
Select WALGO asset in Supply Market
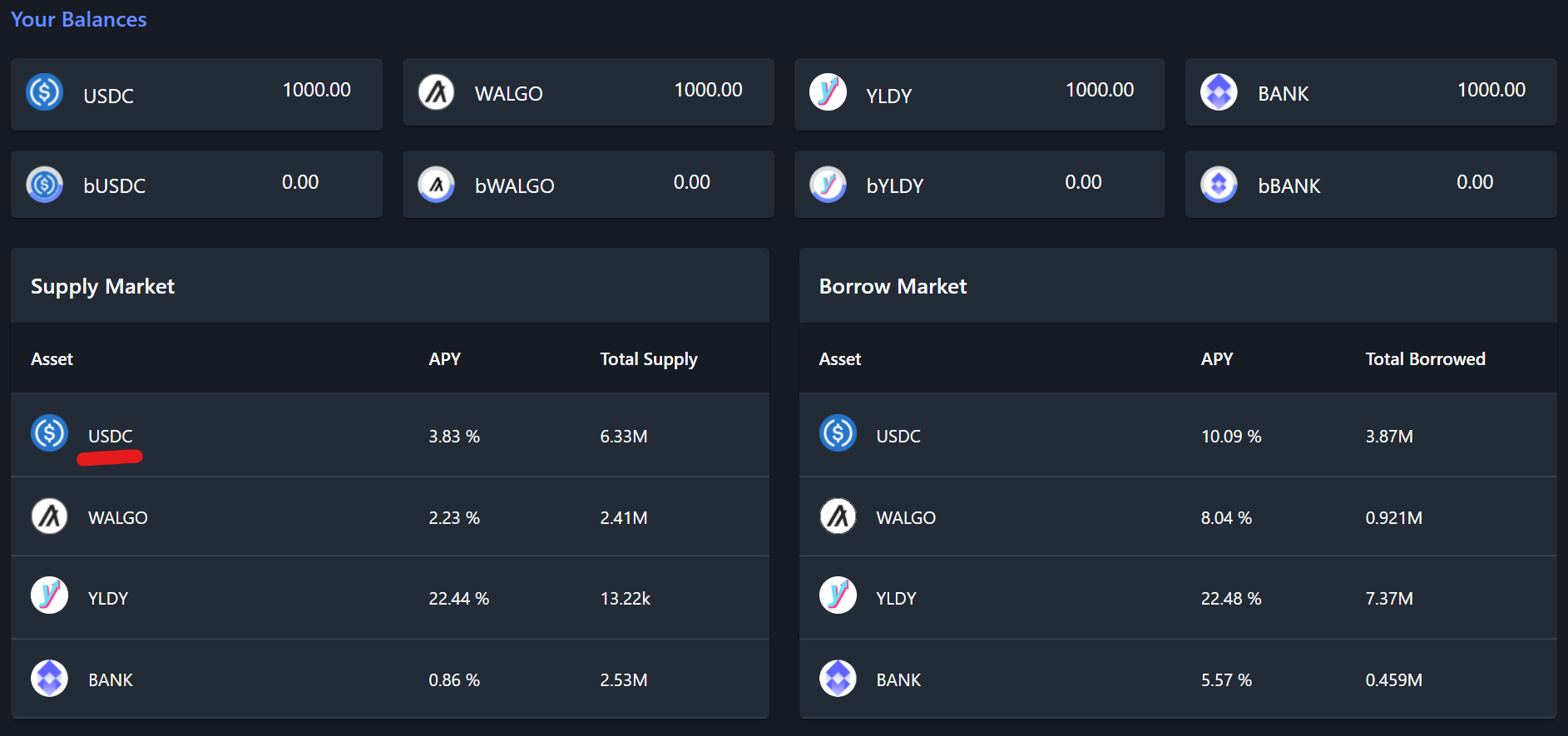pos(117,517)
